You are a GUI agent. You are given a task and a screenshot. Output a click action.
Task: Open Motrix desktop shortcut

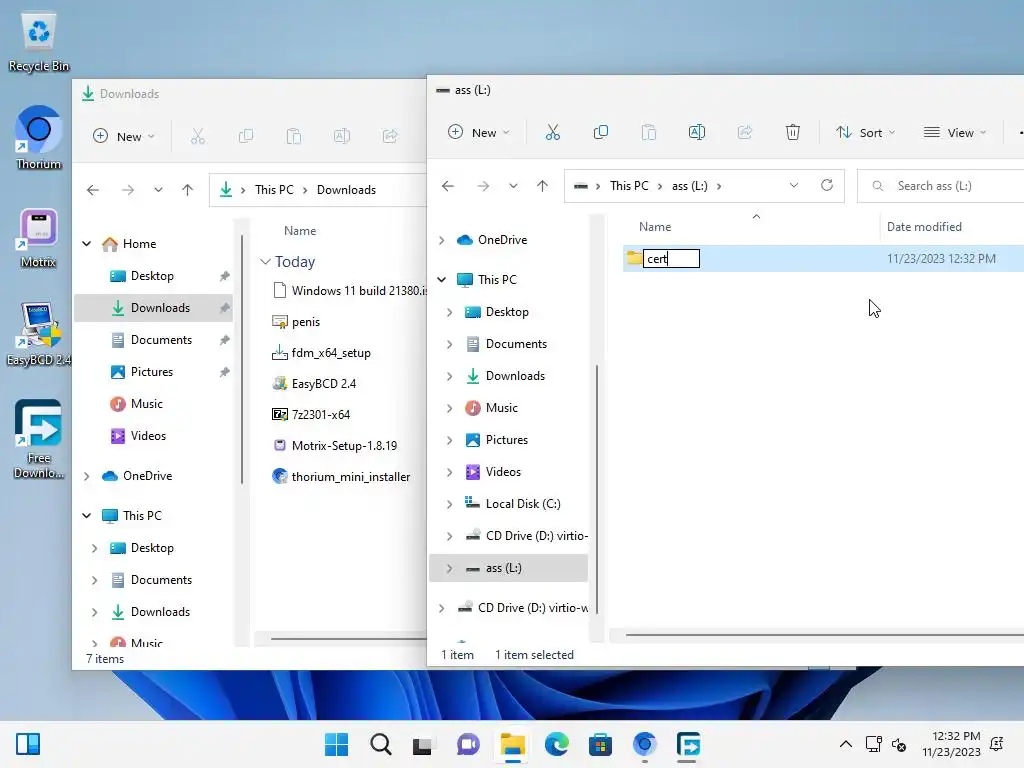pos(39,238)
